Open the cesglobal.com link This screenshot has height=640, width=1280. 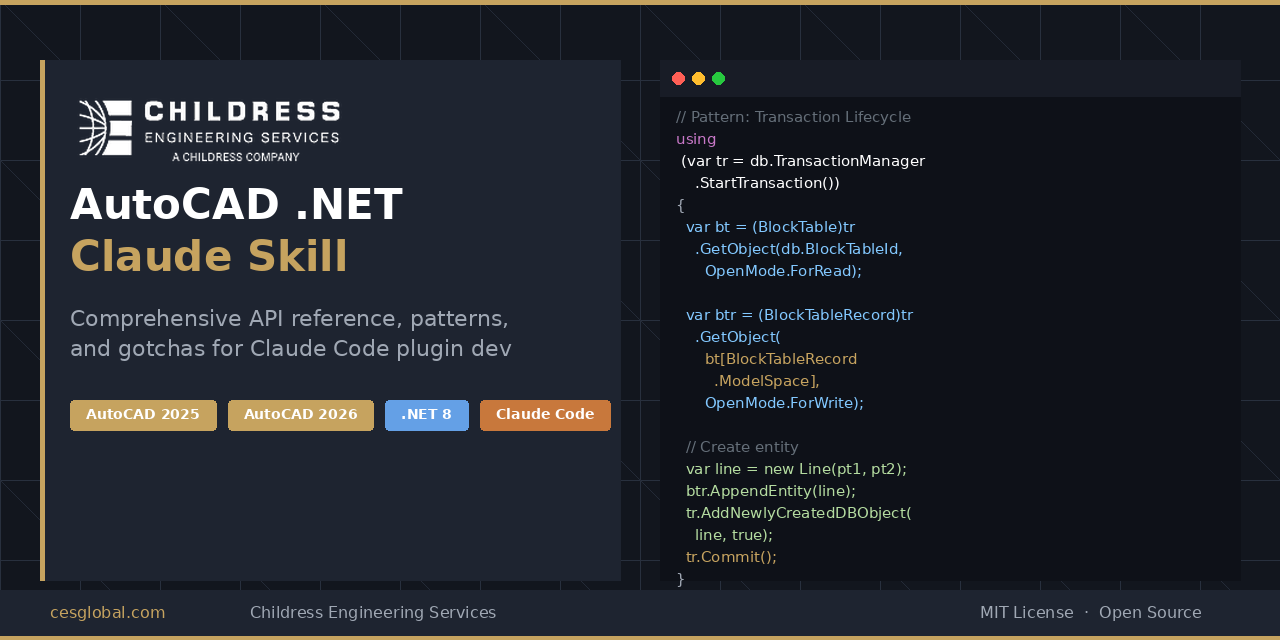pyautogui.click(x=108, y=613)
